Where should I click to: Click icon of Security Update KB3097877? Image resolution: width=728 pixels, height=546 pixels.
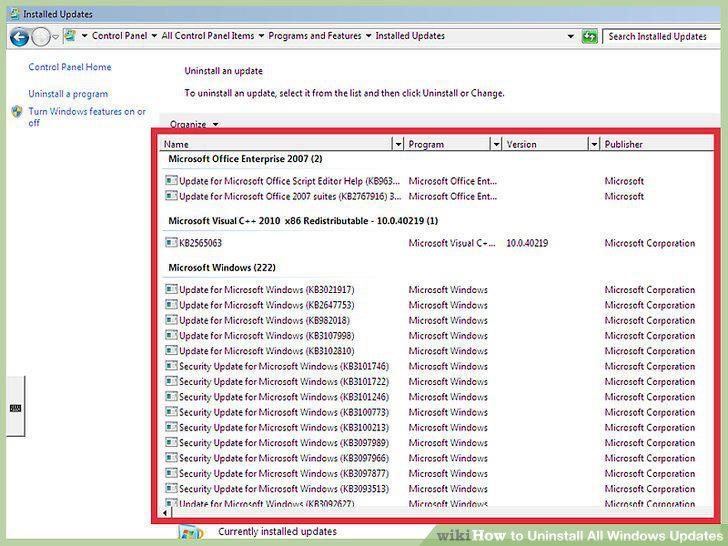pyautogui.click(x=171, y=473)
